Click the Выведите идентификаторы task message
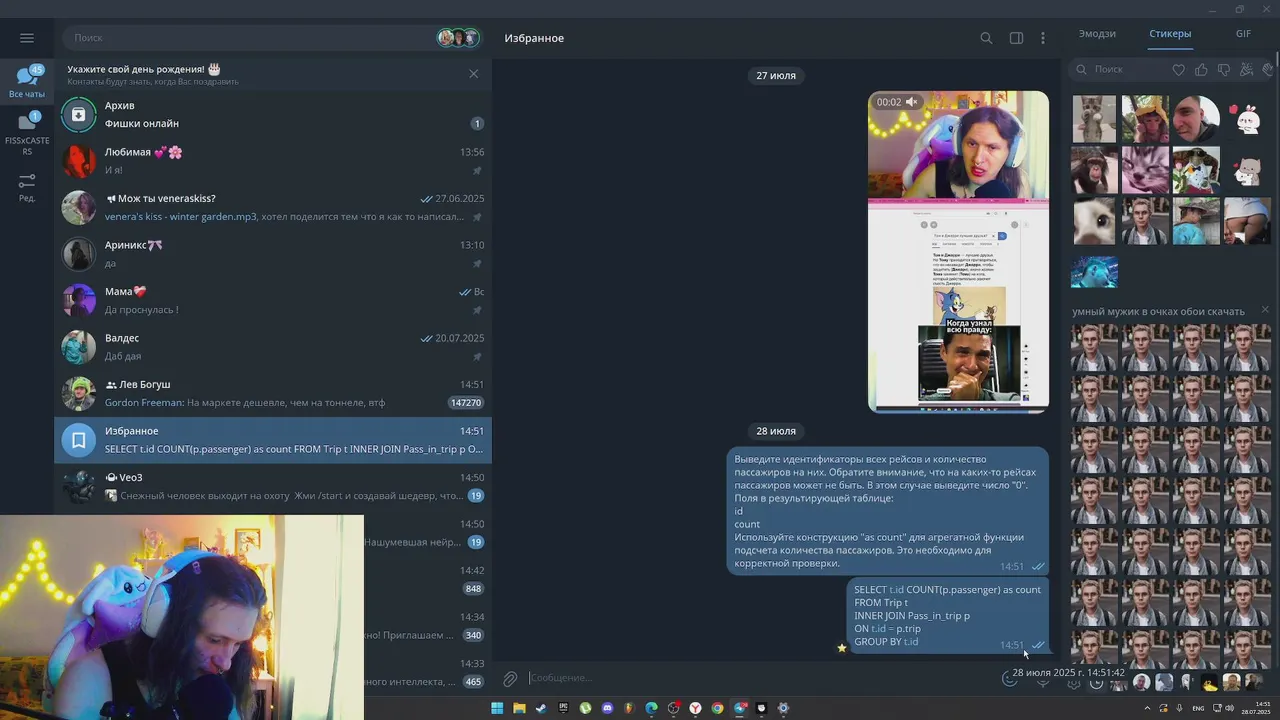The image size is (1280, 720). coord(887,511)
